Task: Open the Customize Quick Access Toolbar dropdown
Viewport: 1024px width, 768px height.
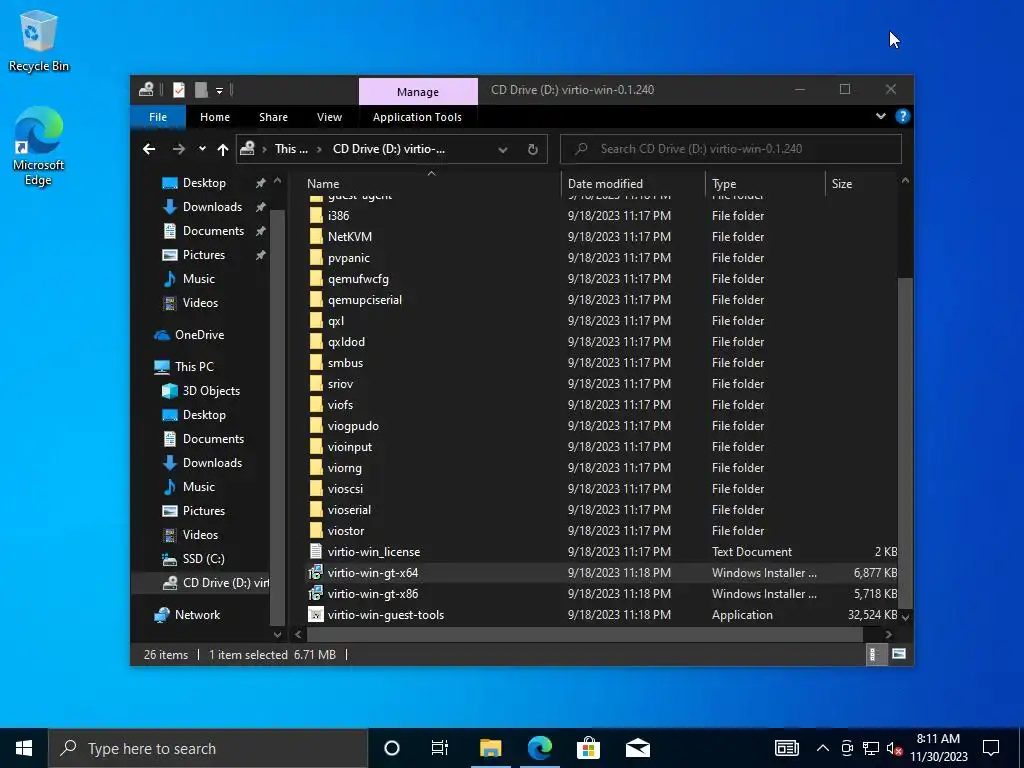Action: tap(219, 90)
